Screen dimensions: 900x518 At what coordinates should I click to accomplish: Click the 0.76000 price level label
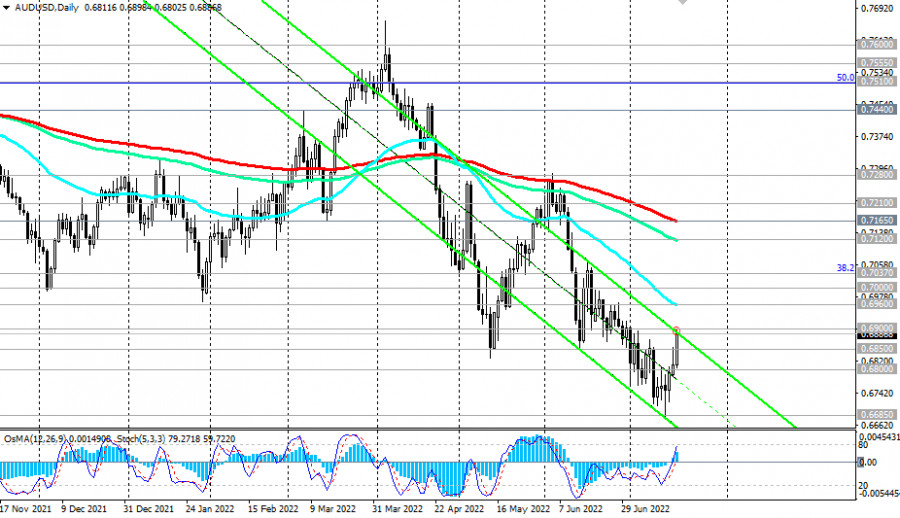(x=876, y=44)
